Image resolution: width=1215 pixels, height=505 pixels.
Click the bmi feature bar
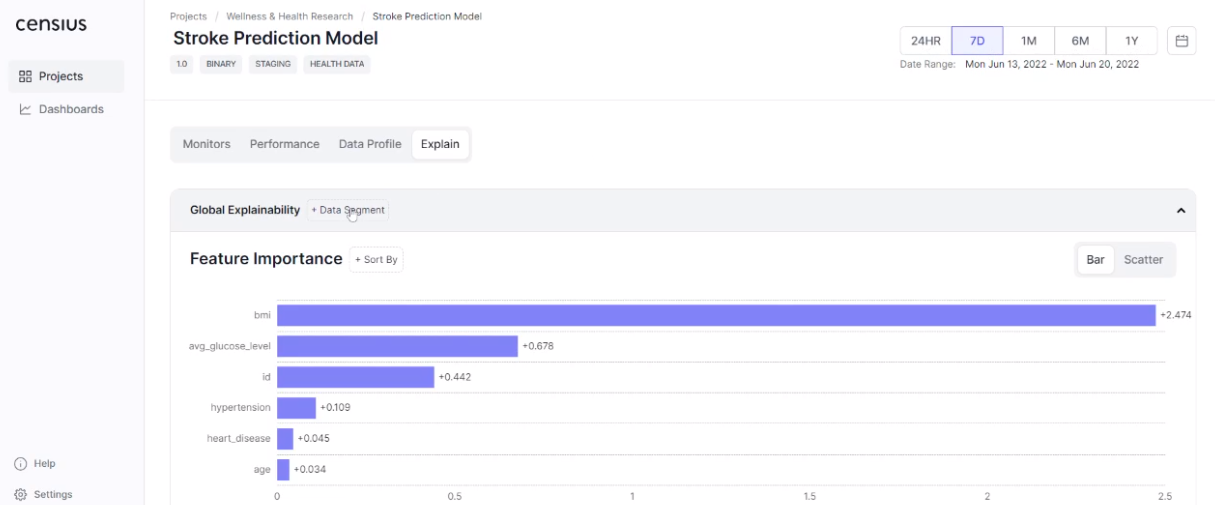point(716,315)
